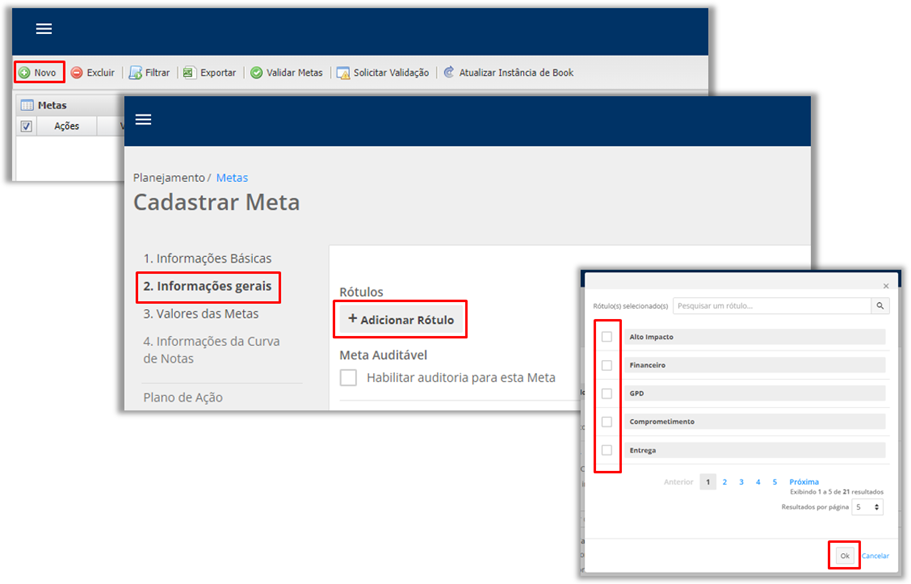Screen dimensions: 911x584
Task: Go to step 2. Informações gerais
Action: (207, 286)
